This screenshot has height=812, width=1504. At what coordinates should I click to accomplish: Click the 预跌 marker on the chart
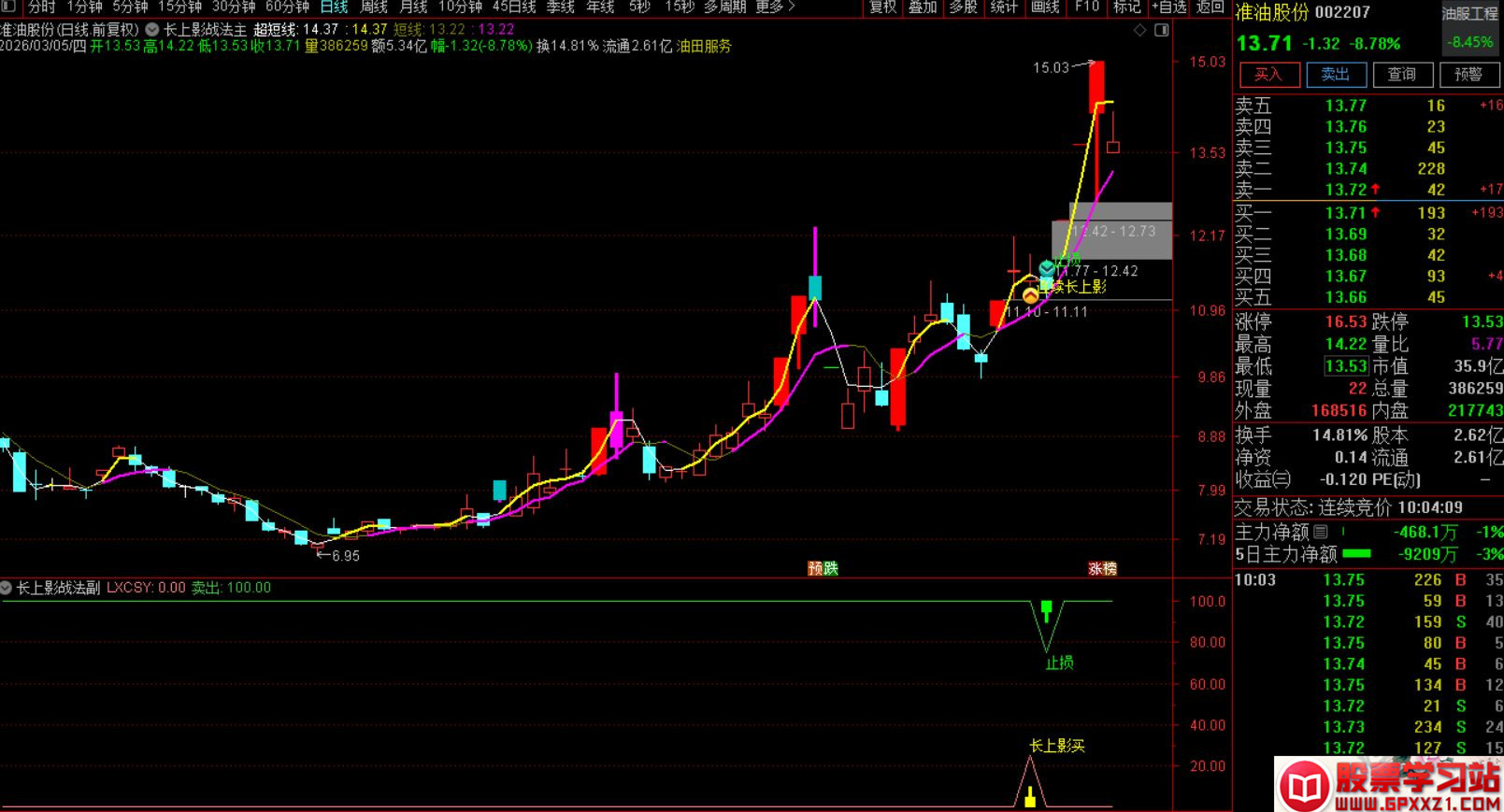tap(823, 568)
